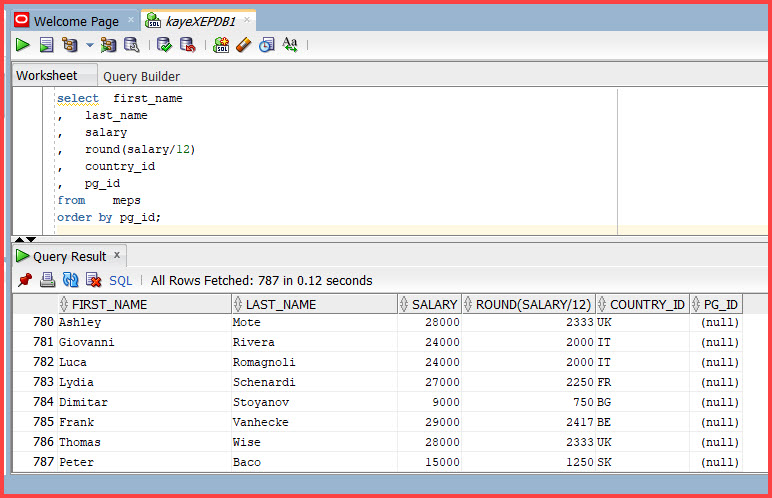Screen dimensions: 772x498
Task: Click the Print results icon
Action: (x=47, y=280)
